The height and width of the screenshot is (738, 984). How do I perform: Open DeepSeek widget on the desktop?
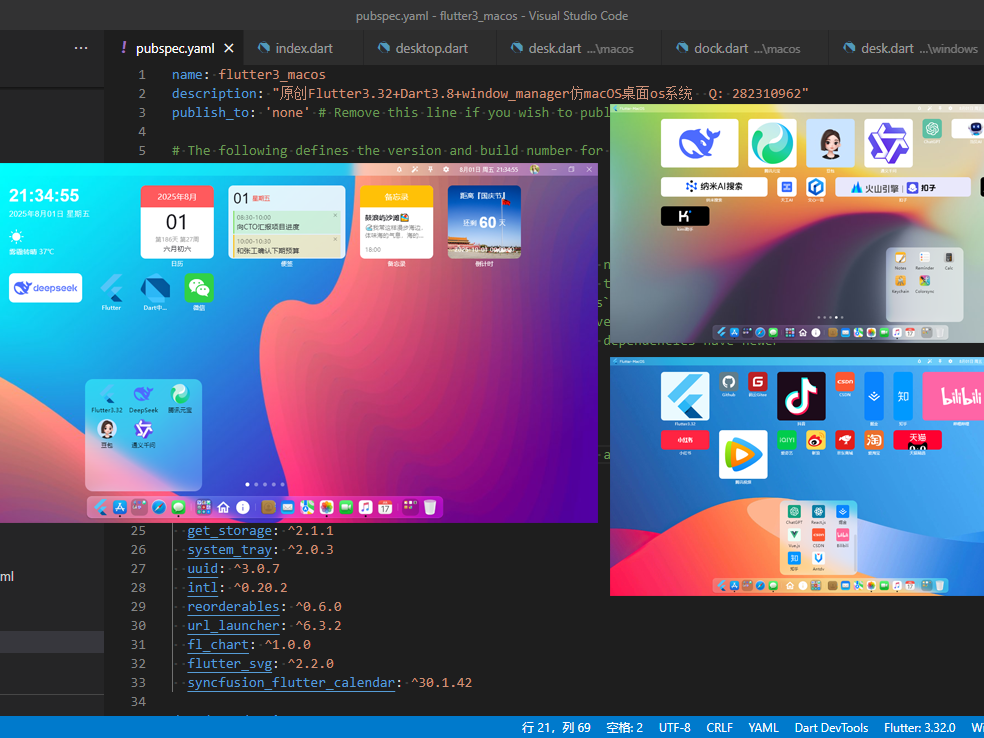coord(45,288)
